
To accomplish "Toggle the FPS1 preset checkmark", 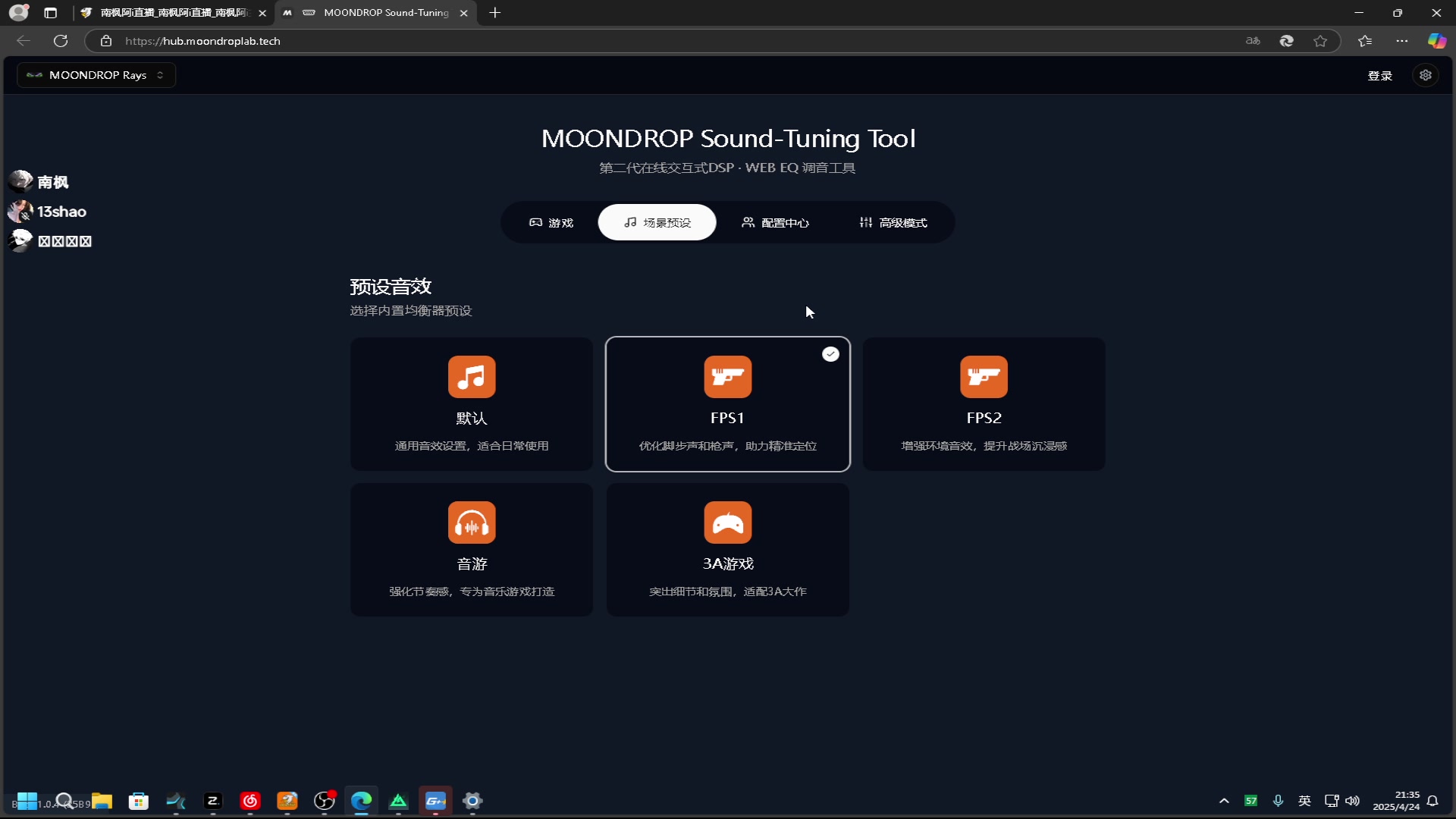I will coord(830,354).
